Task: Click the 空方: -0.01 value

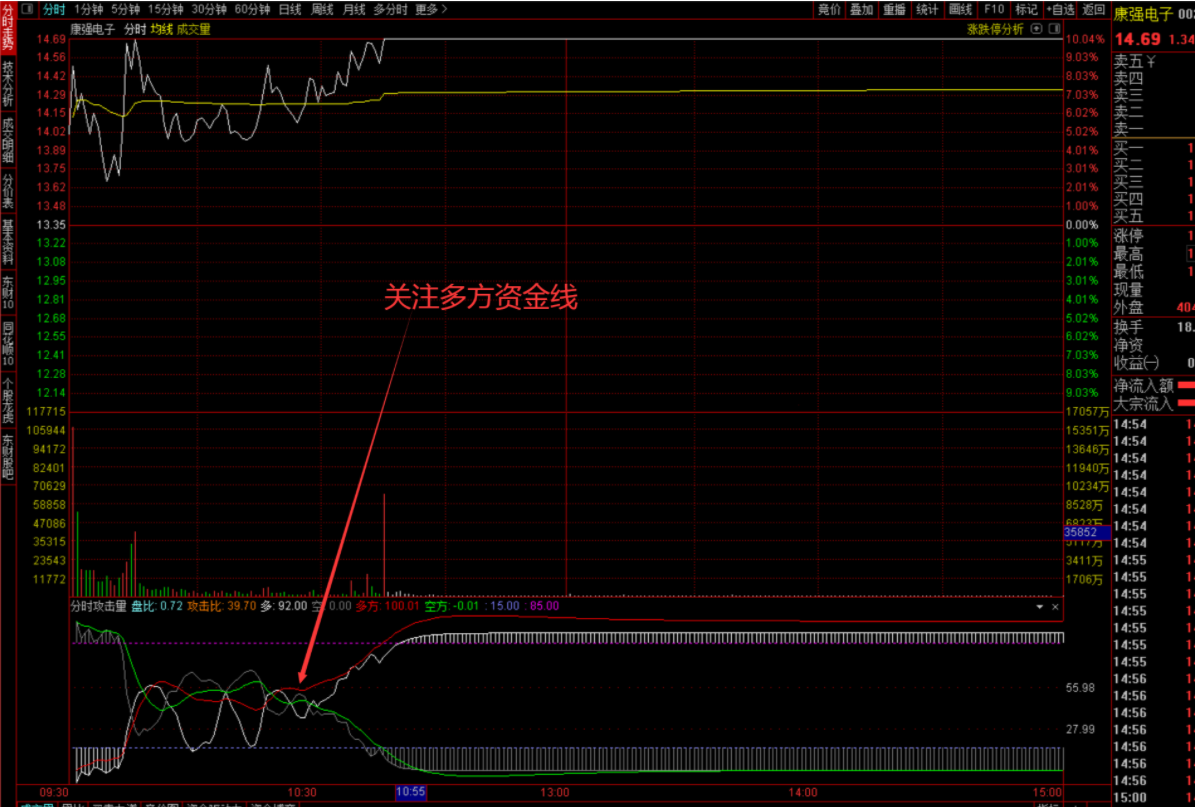Action: 452,606
